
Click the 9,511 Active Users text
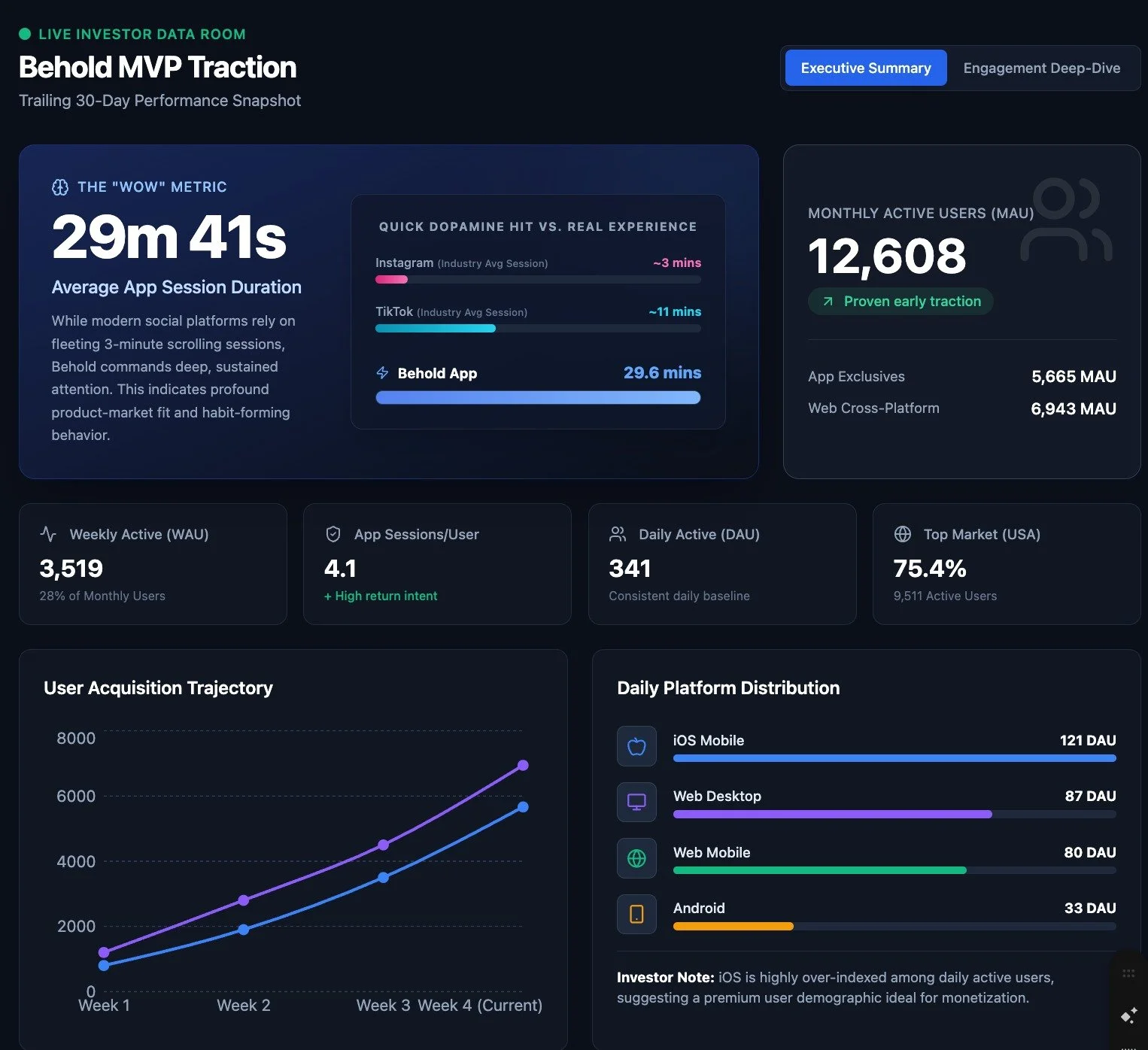[945, 596]
